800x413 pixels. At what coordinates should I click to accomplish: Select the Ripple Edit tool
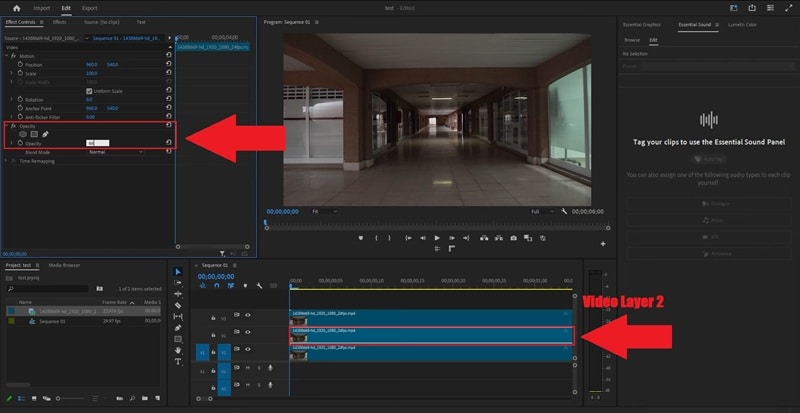(178, 294)
